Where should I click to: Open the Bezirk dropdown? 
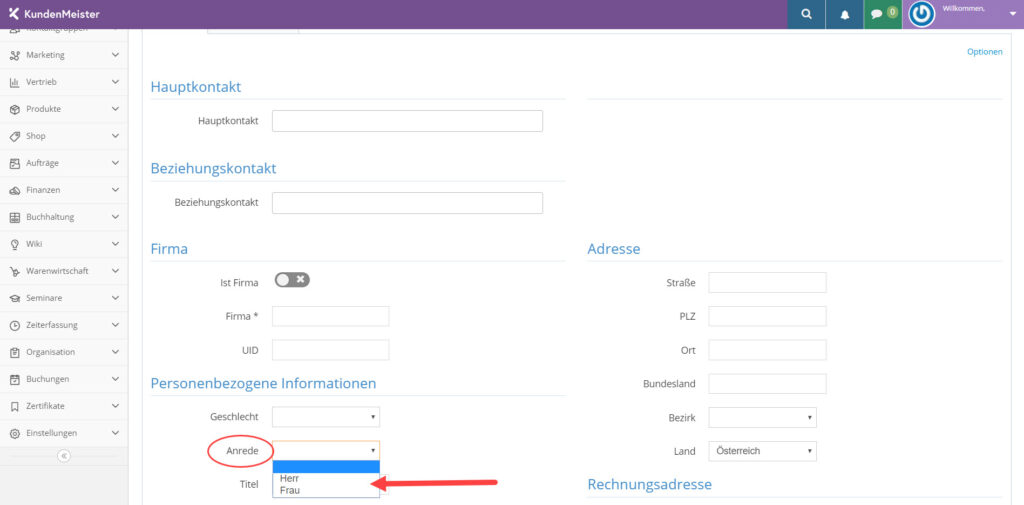click(x=762, y=417)
